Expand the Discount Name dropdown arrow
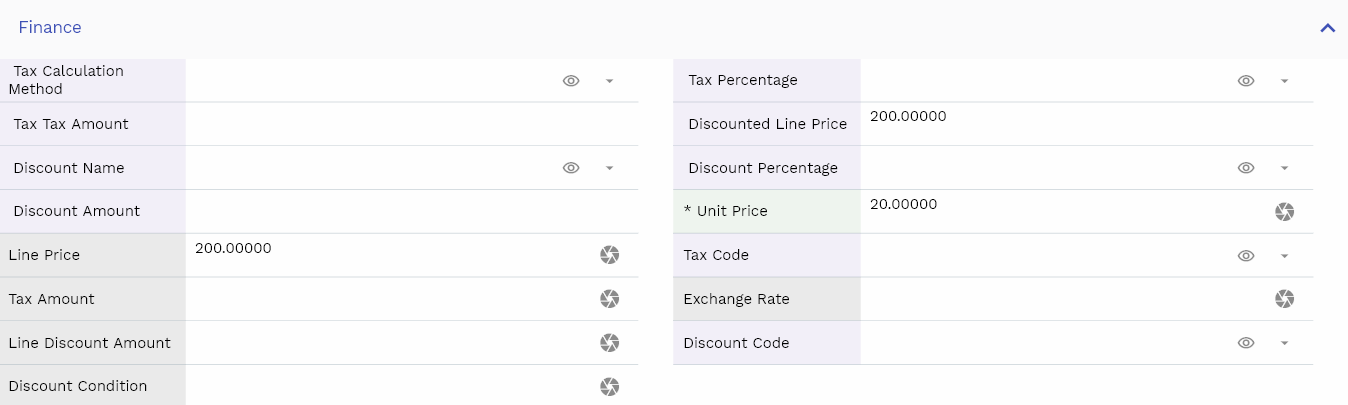Image resolution: width=1348 pixels, height=405 pixels. (609, 168)
